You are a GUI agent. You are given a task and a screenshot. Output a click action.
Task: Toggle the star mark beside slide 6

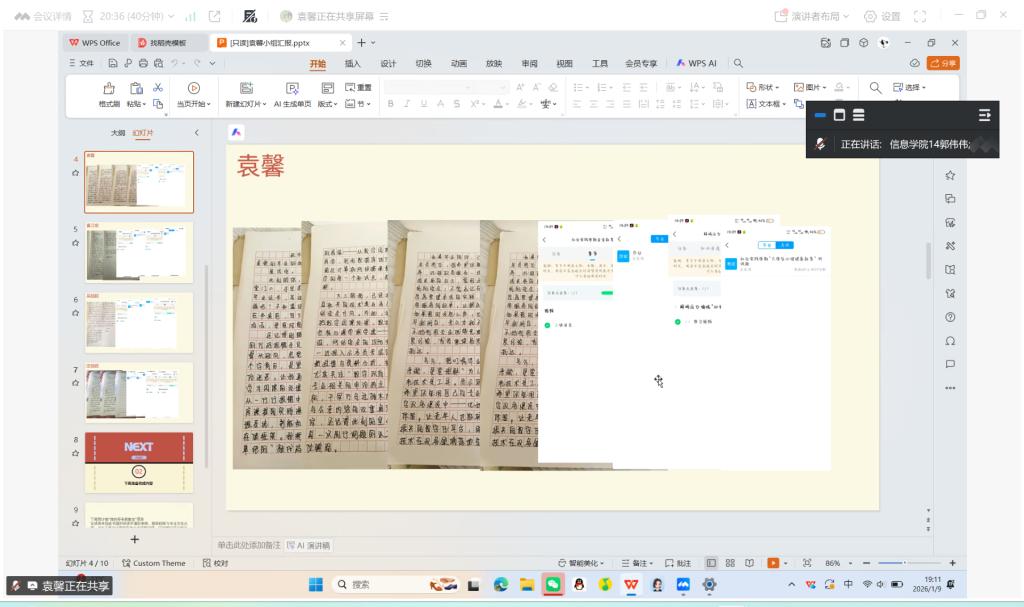75,312
